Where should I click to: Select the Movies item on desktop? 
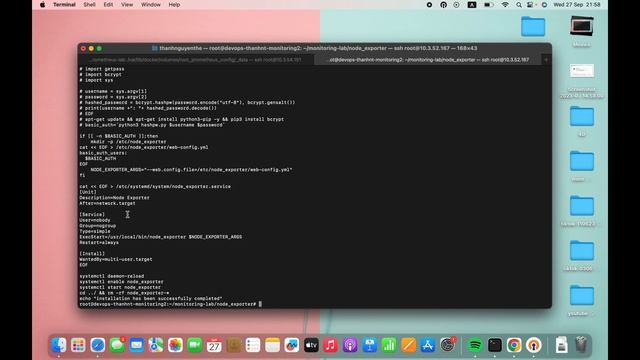coord(582,31)
